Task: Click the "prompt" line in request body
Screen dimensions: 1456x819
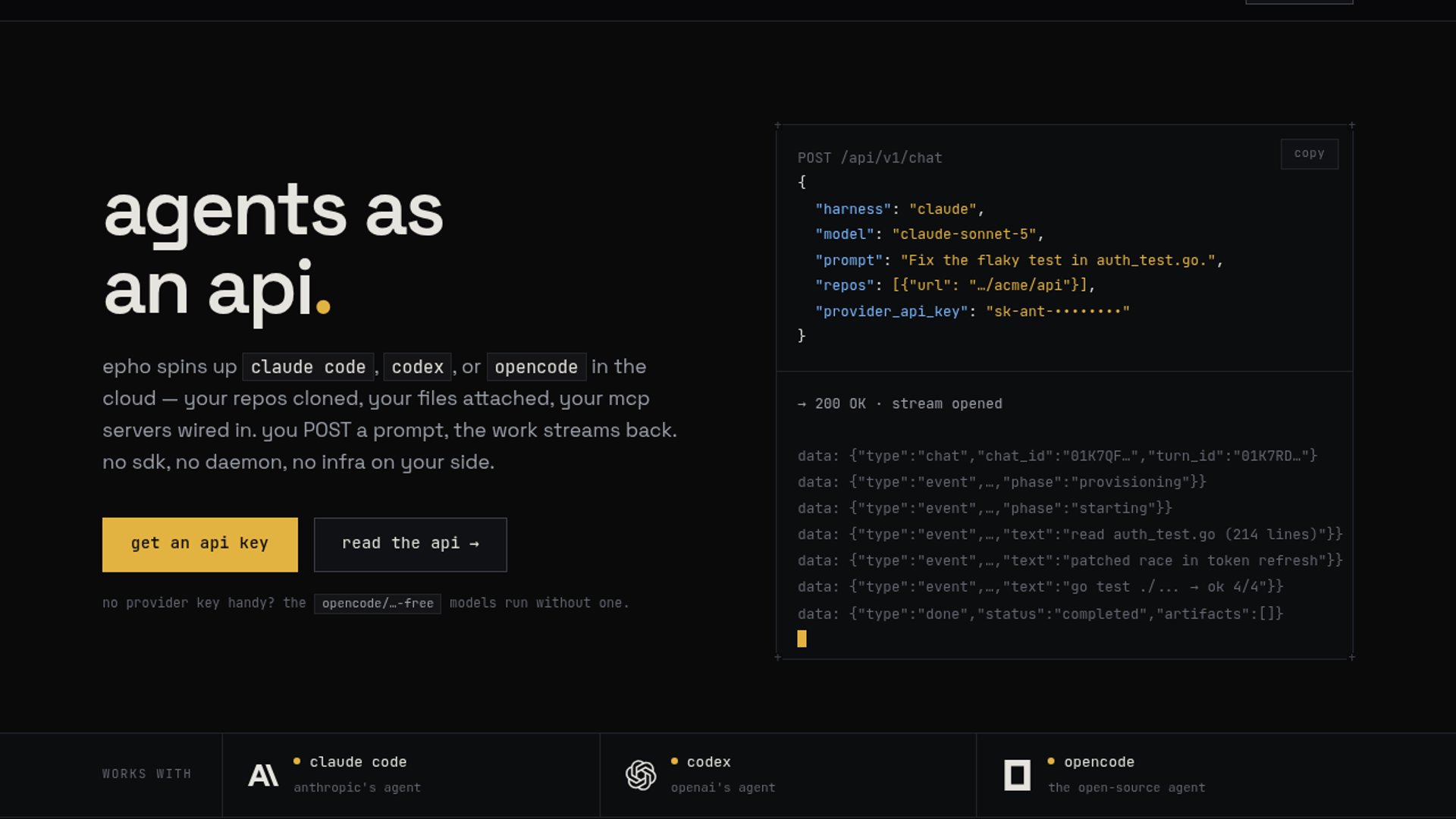Action: (1019, 260)
